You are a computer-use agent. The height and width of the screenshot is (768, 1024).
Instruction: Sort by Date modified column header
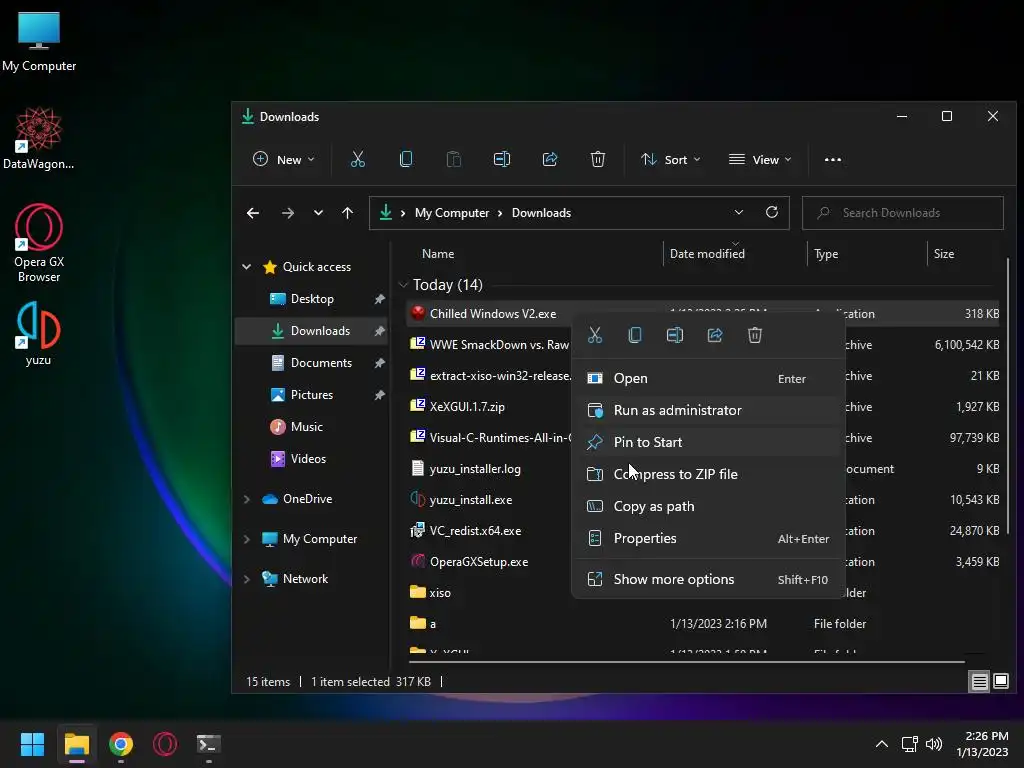pyautogui.click(x=707, y=253)
